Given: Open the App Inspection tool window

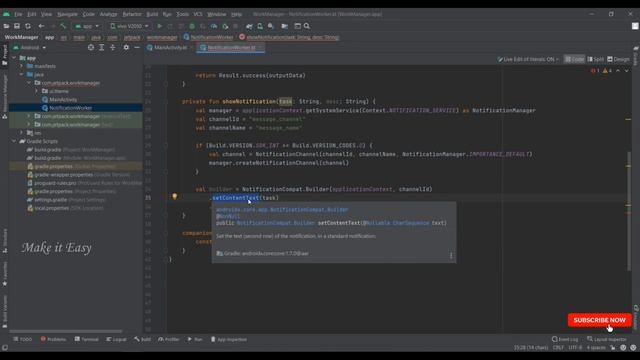Looking at the screenshot, I should 229,339.
